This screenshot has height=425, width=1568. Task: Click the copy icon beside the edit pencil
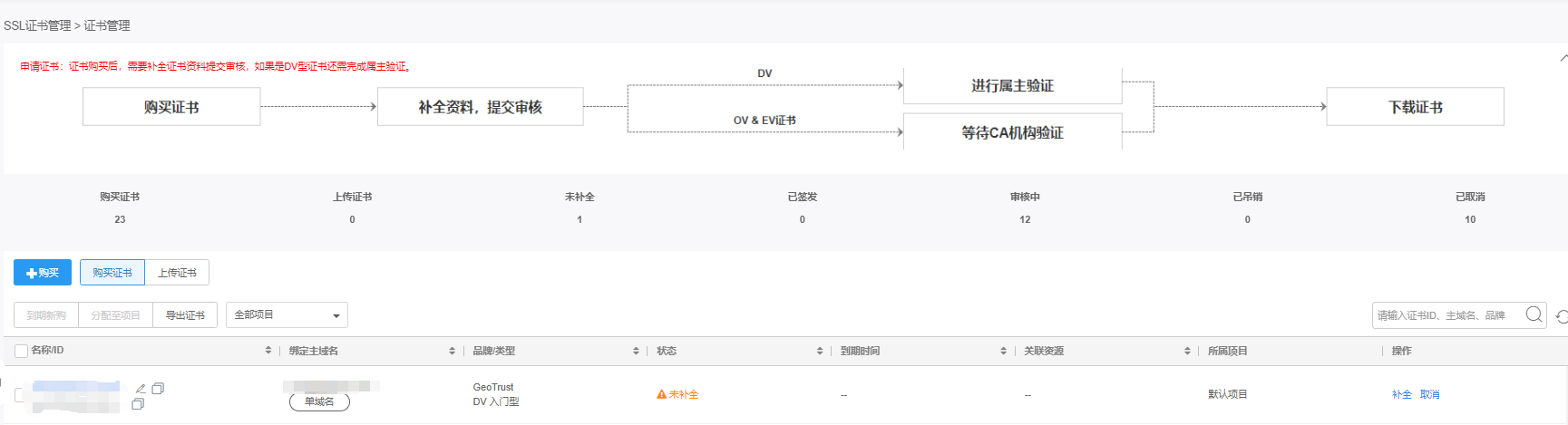point(158,388)
